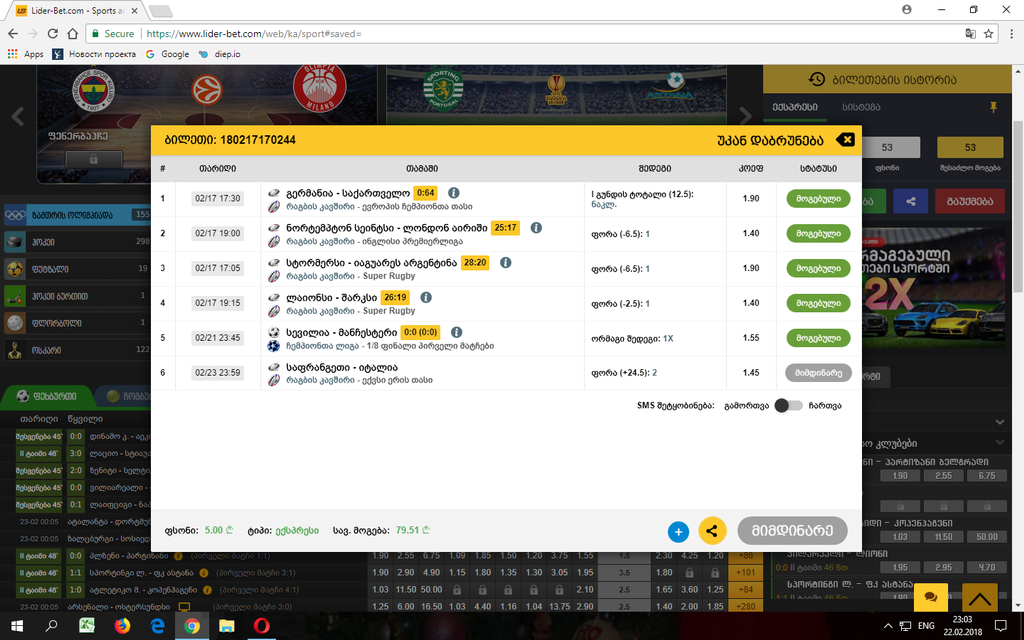Click the ENG language indicator
Image resolution: width=1024 pixels, height=640 pixels.
coord(926,626)
